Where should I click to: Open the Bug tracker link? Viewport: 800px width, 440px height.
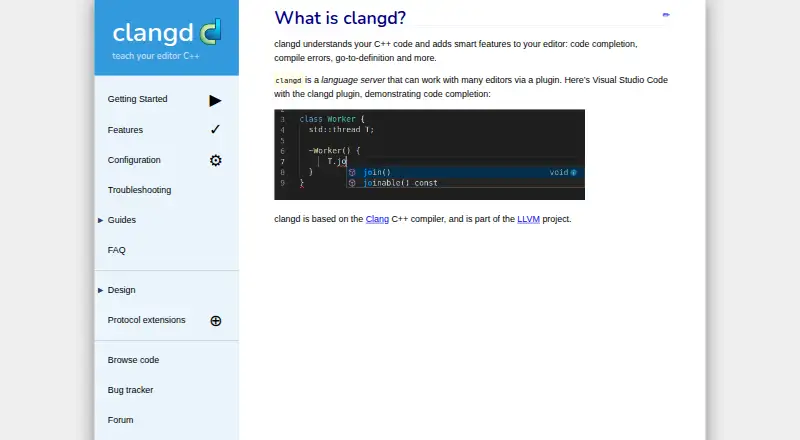(130, 390)
